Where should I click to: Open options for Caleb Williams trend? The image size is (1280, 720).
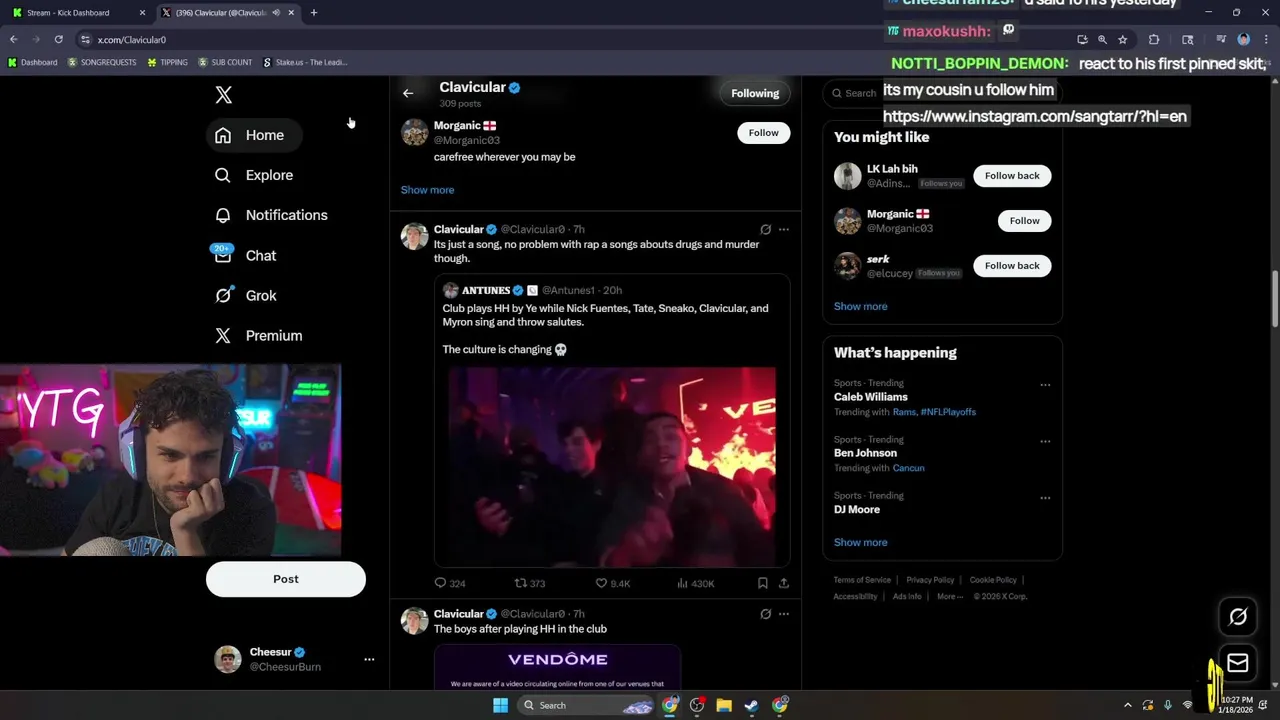coord(1045,385)
